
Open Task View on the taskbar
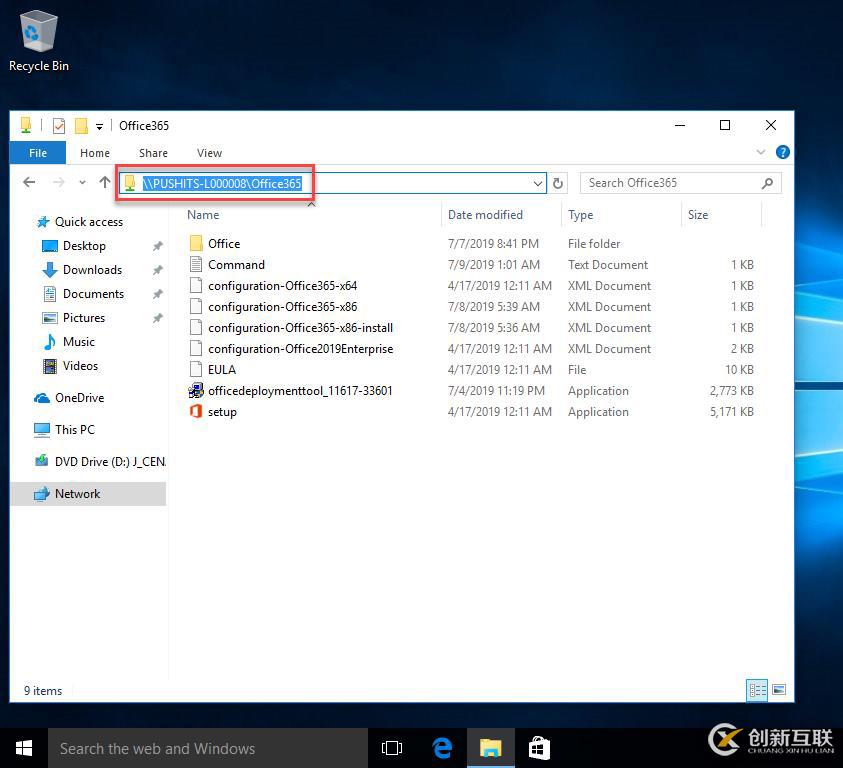[392, 748]
